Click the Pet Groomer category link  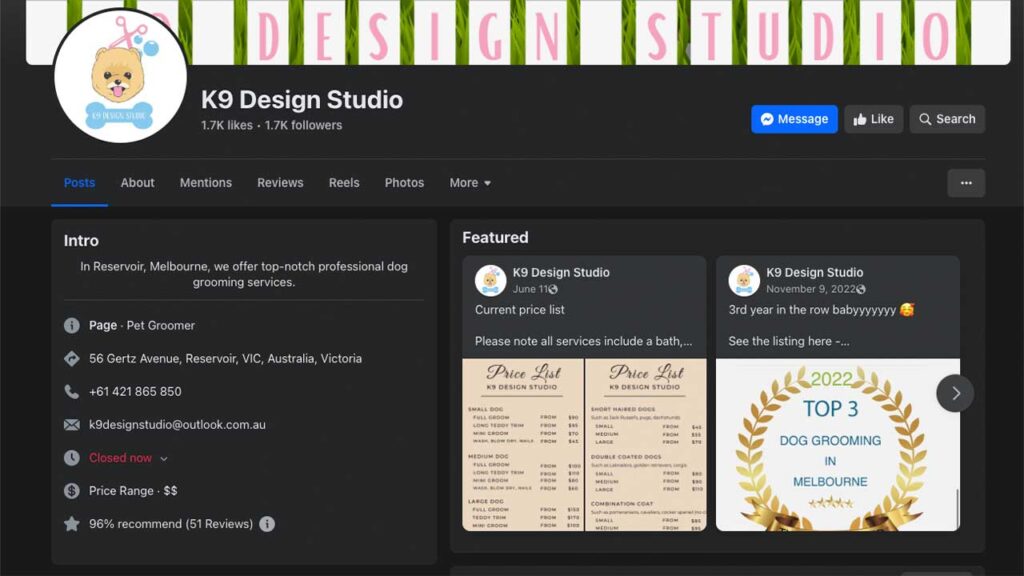click(x=161, y=325)
